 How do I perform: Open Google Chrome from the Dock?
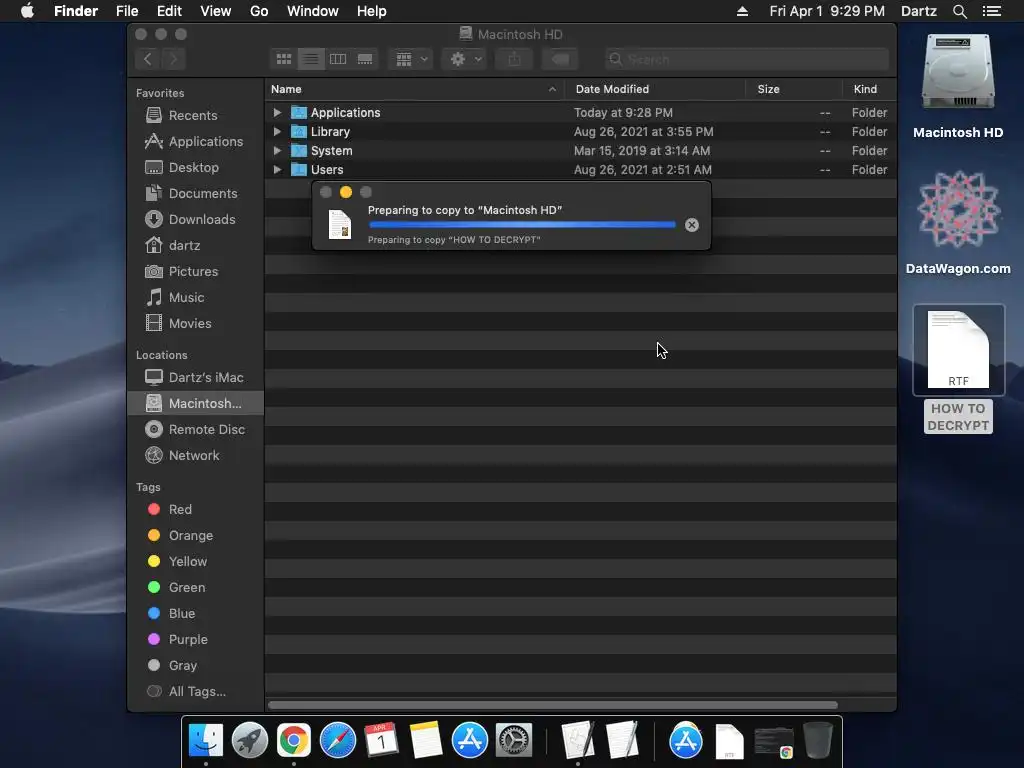tap(294, 740)
